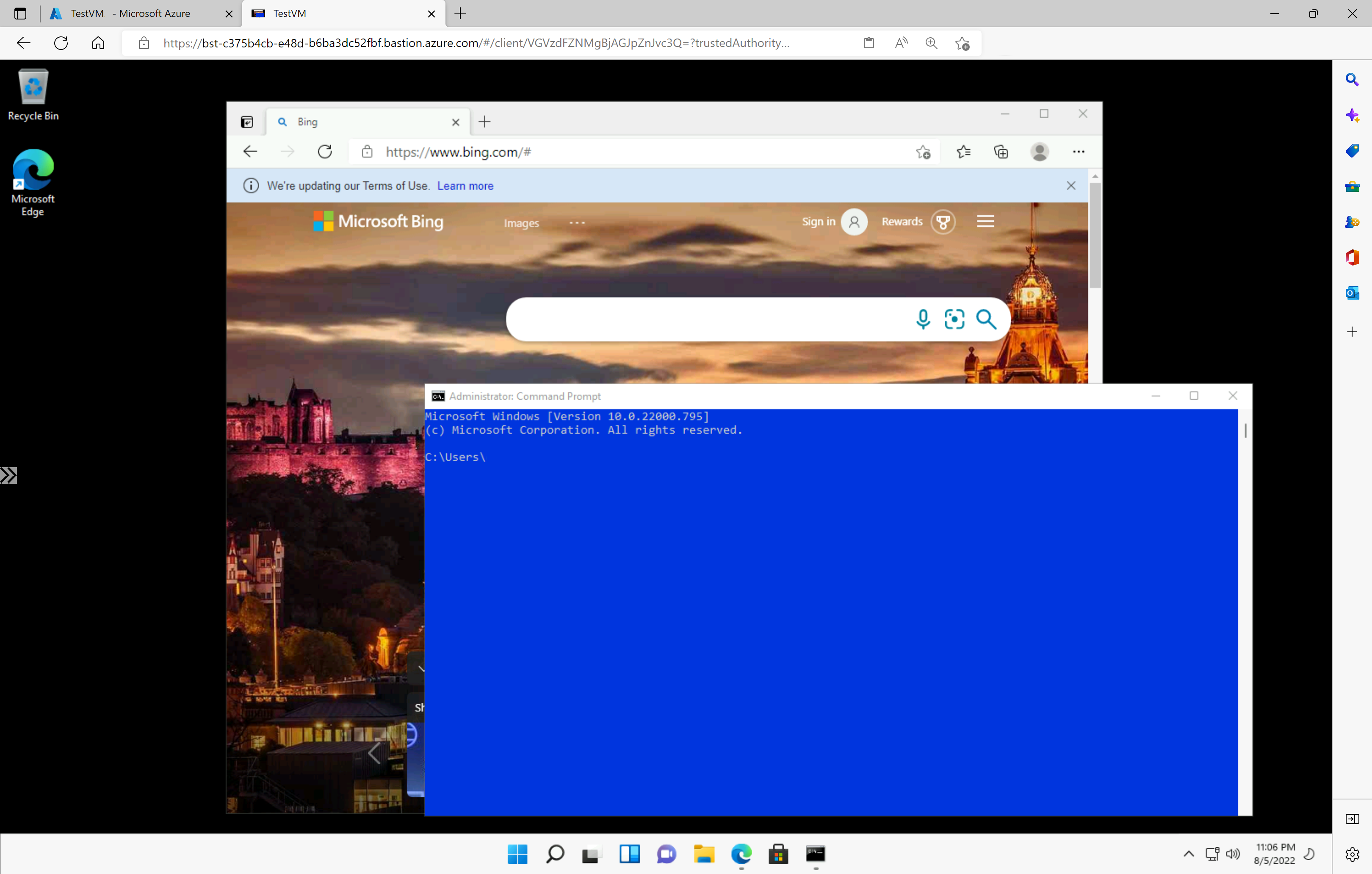1372x874 pixels.
Task: Expand the Bing hamburger menu
Action: pos(985,221)
